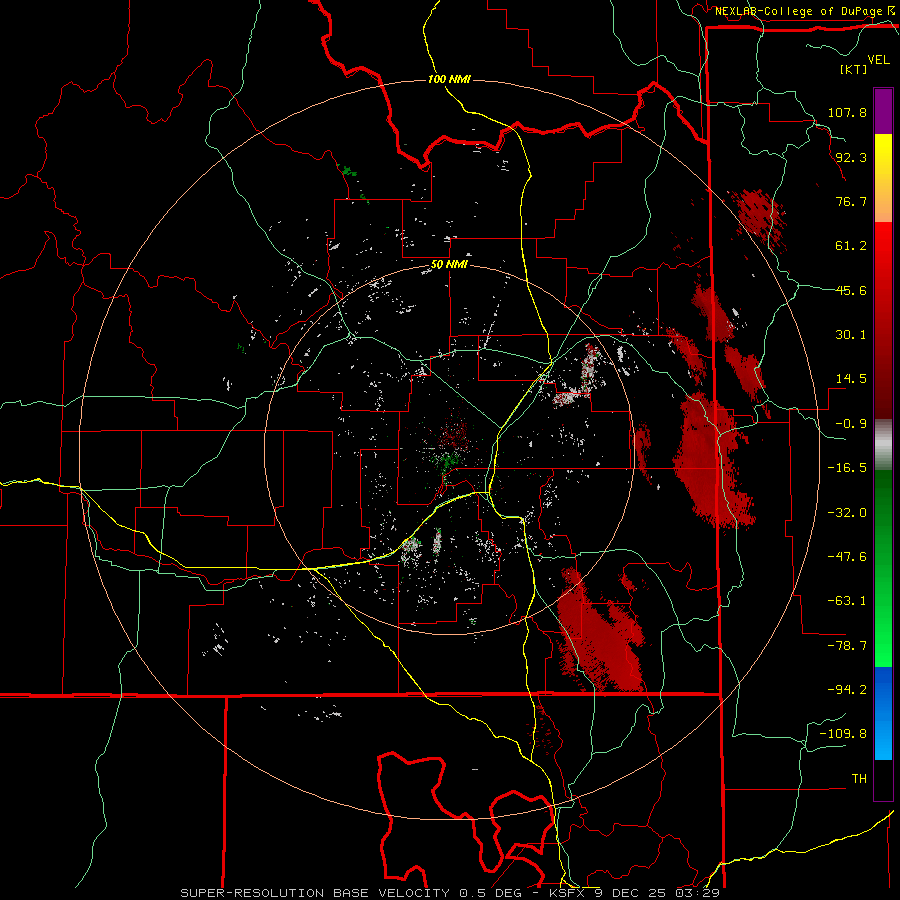Click the NEXLAB-College of DuPage credit text

[801, 11]
